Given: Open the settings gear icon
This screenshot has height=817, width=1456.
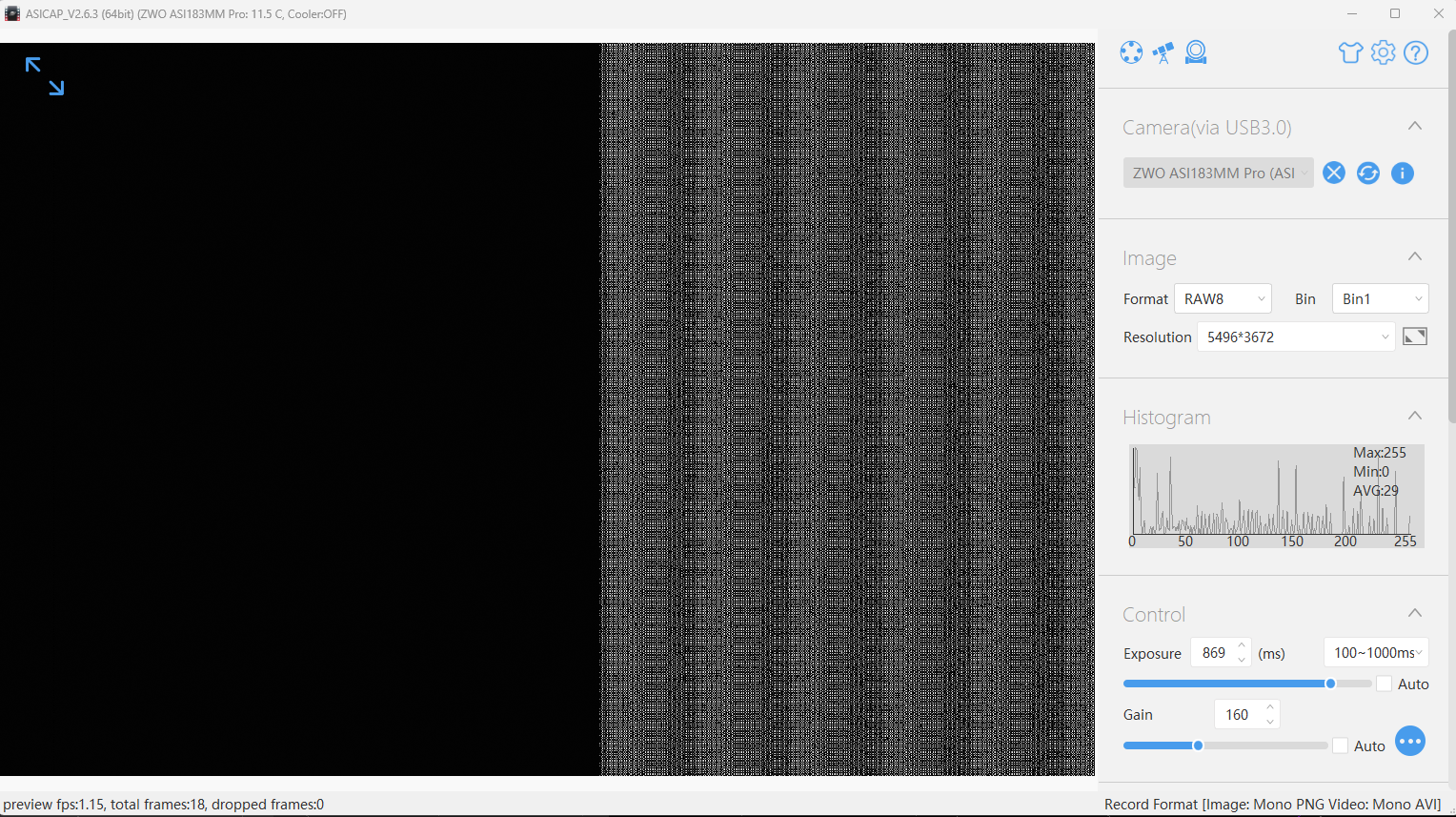Looking at the screenshot, I should coord(1384,52).
